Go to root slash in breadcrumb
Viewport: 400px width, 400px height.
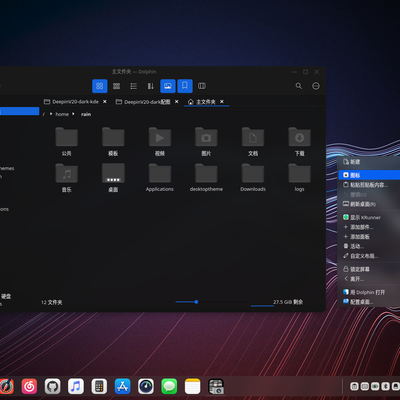(44, 114)
